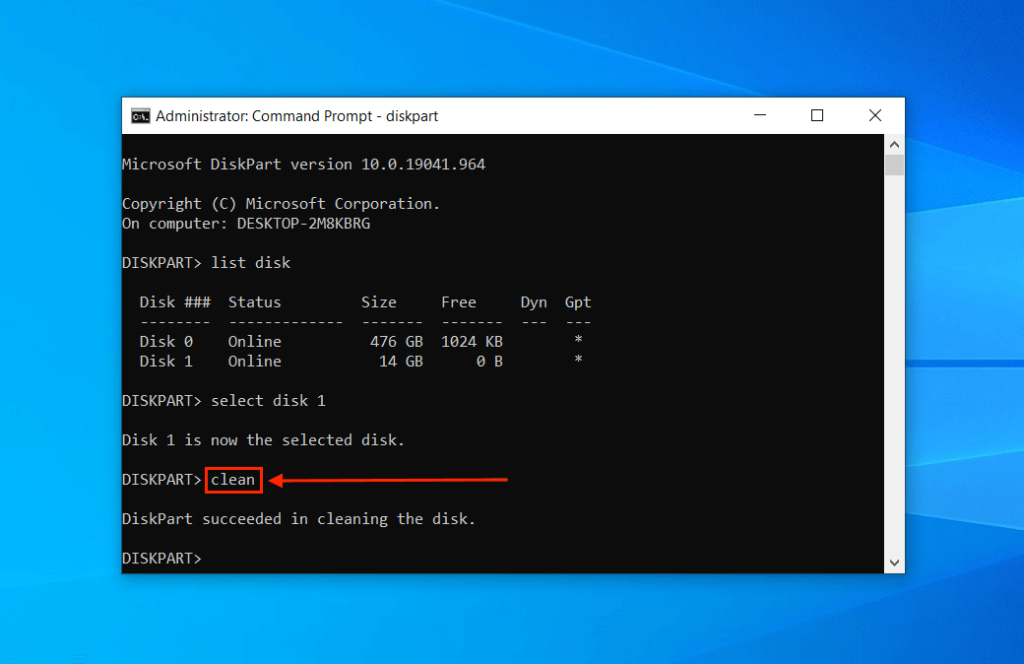This screenshot has height=664, width=1024.
Task: Click the minimize window icon
Action: (x=760, y=116)
